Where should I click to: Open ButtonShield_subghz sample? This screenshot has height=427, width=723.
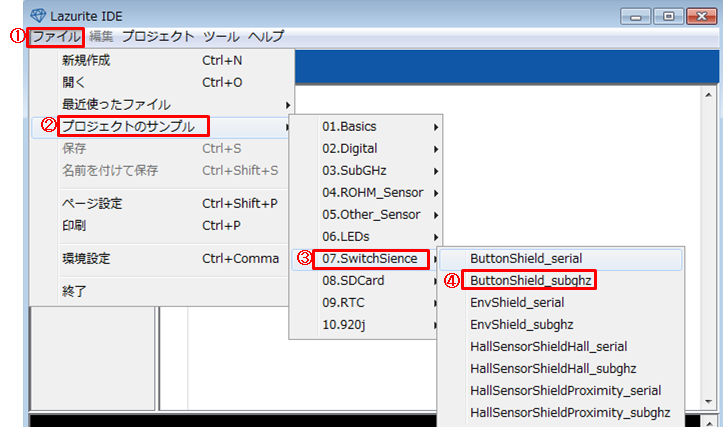tap(561, 281)
